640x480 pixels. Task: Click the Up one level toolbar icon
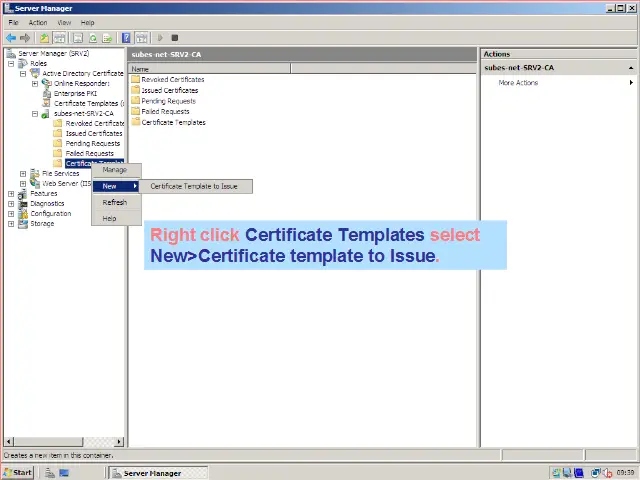click(x=44, y=38)
